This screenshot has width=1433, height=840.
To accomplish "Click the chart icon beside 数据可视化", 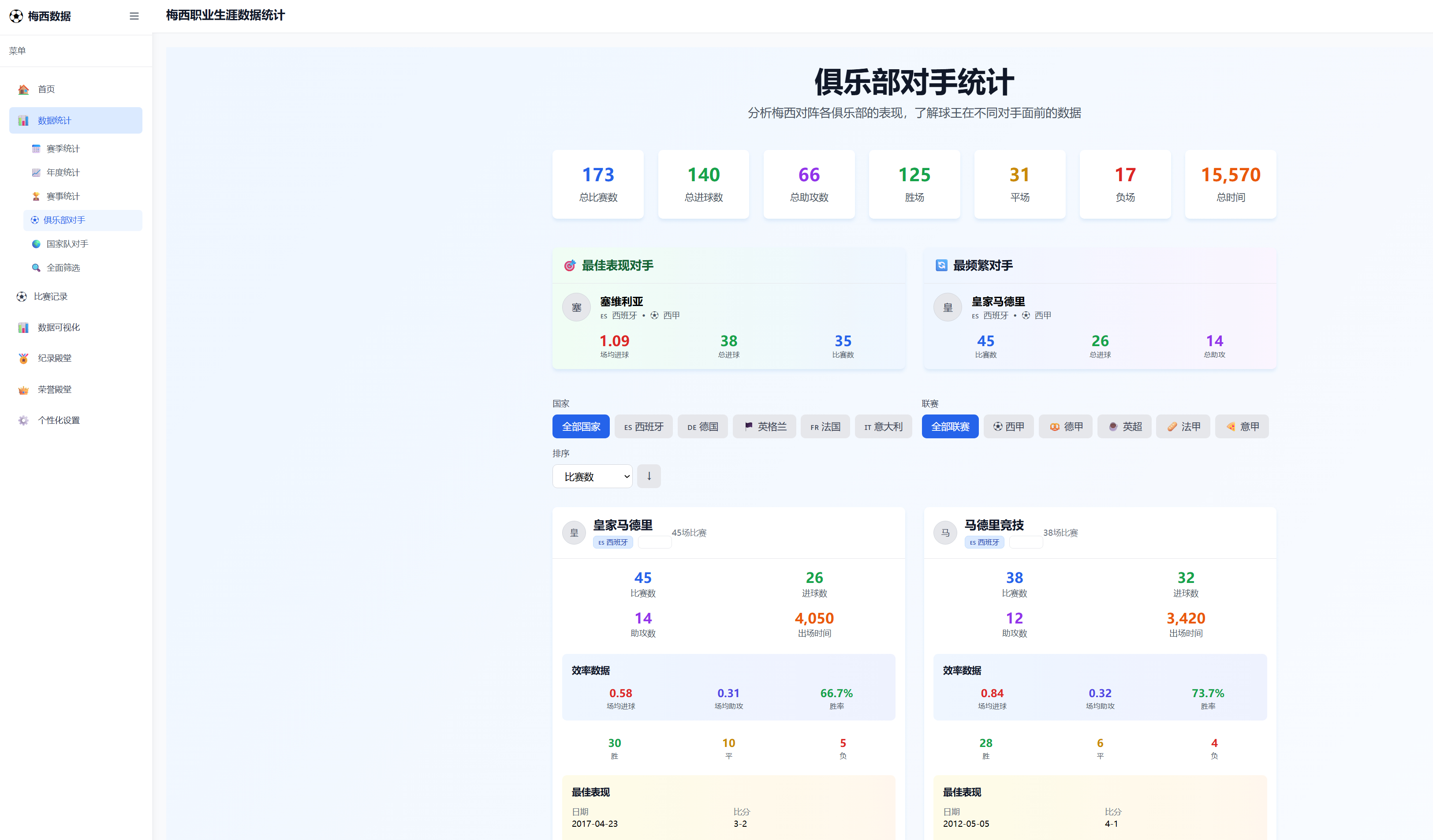I will coord(23,328).
